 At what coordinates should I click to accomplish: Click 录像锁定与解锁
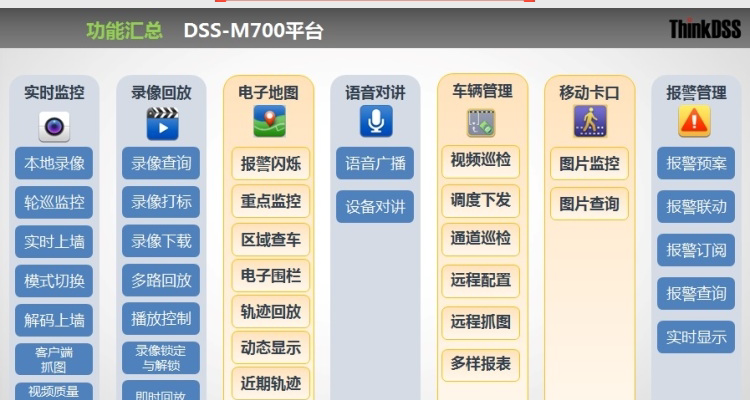[x=161, y=358]
